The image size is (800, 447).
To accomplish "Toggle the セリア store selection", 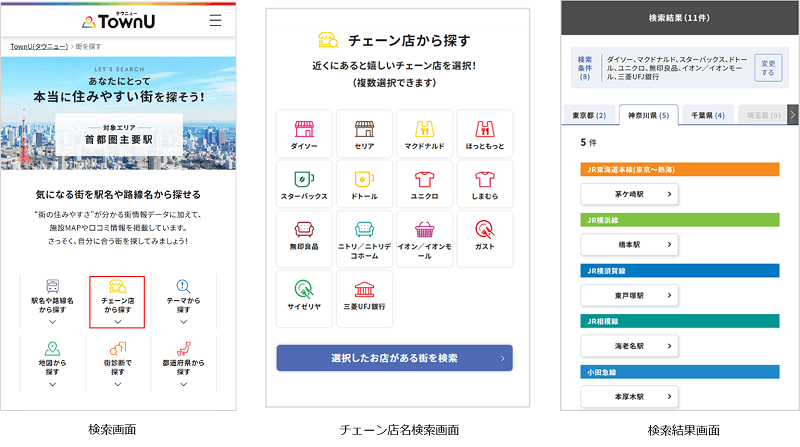I will [x=365, y=137].
